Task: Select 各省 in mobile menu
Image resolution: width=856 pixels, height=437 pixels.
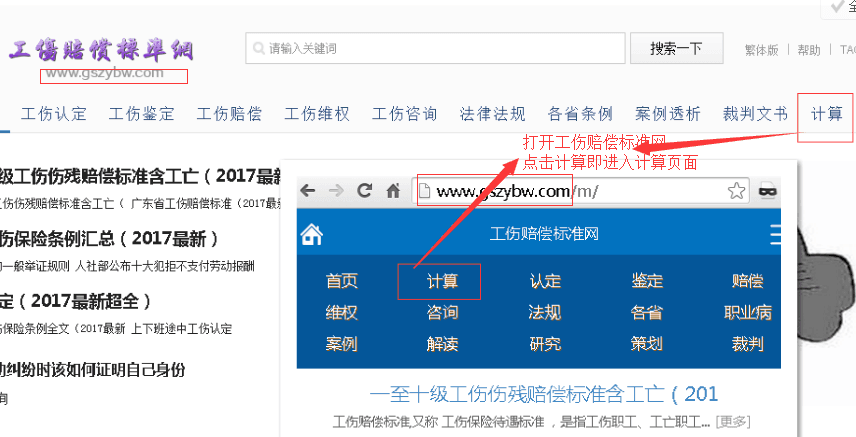Action: click(x=647, y=312)
